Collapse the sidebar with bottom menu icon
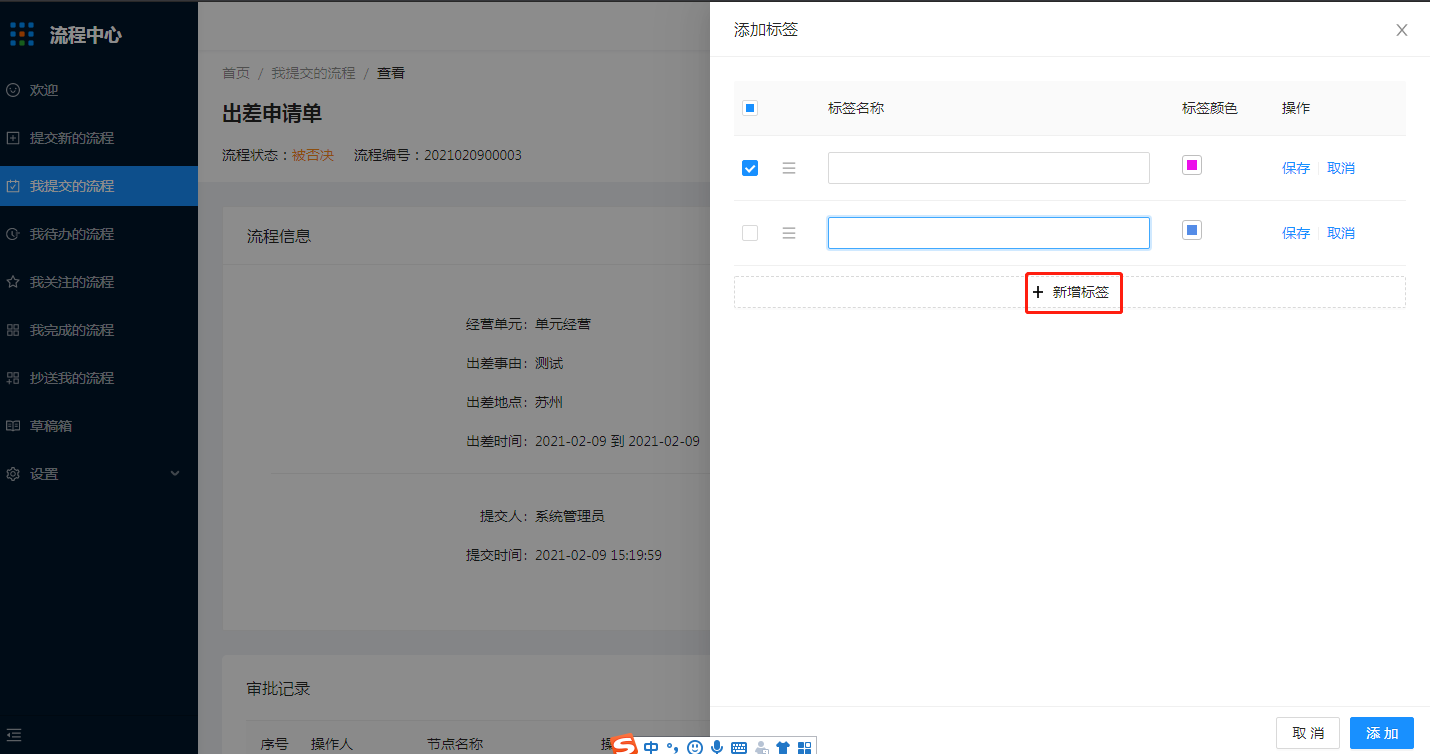Image resolution: width=1430 pixels, height=754 pixels. pyautogui.click(x=13, y=734)
